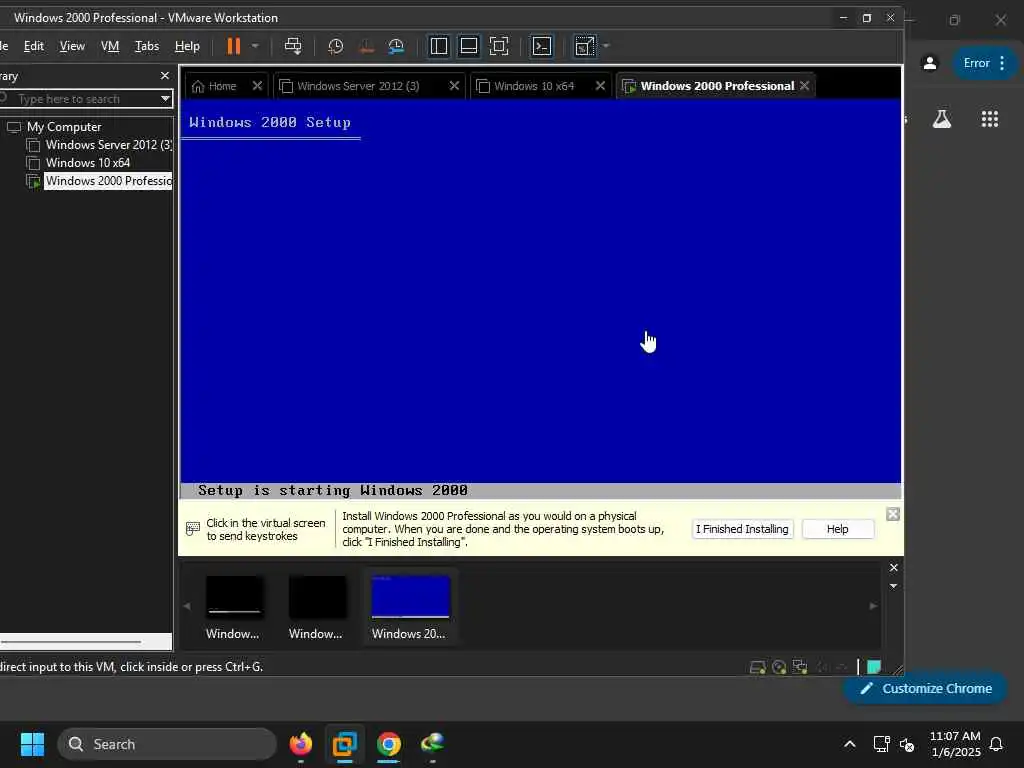Open the console view icon
Viewport: 1024px width, 768px height.
[542, 46]
